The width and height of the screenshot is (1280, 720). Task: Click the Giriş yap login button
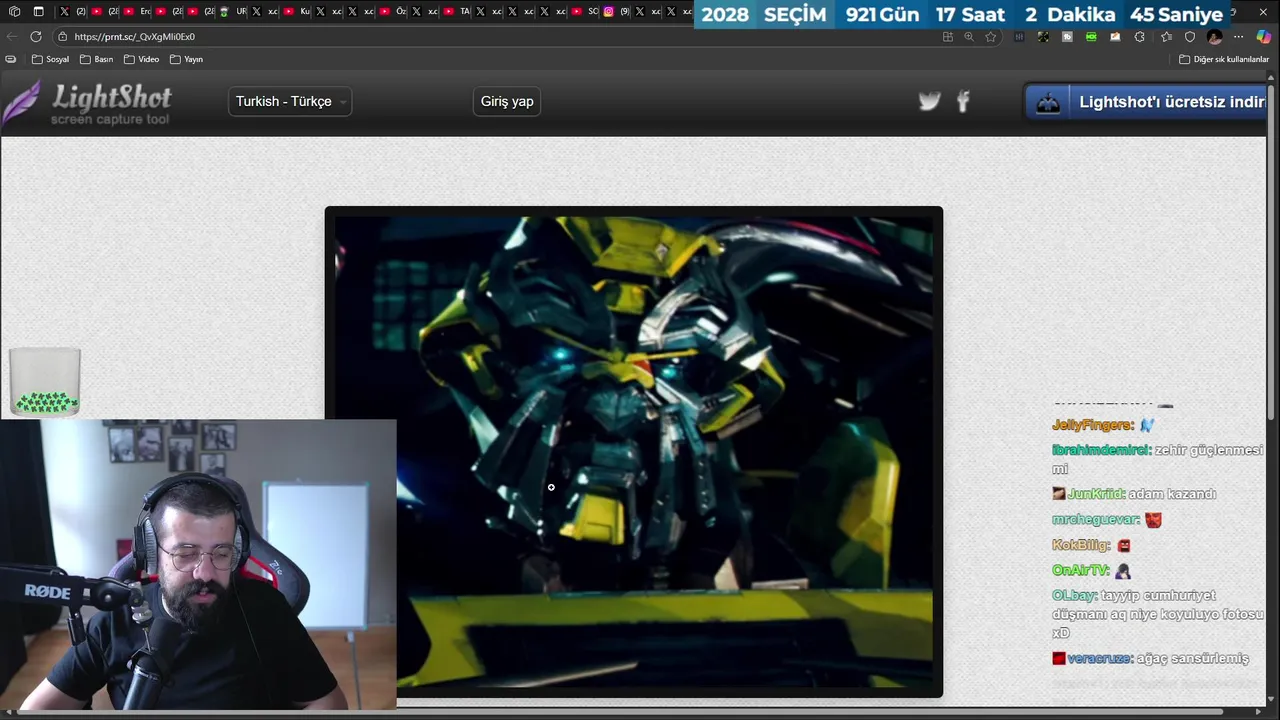click(507, 101)
